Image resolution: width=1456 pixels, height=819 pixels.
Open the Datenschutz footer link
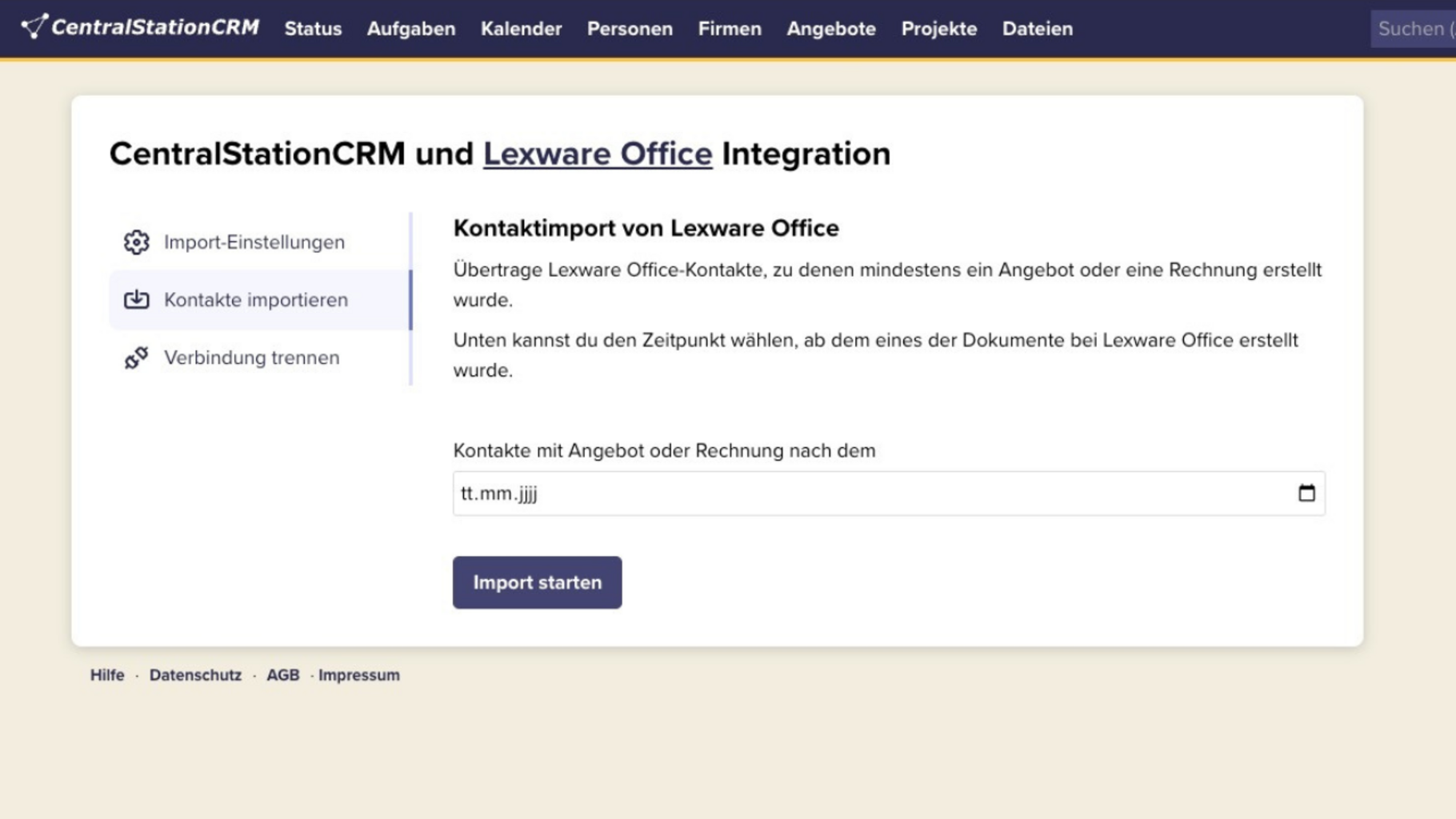click(195, 675)
